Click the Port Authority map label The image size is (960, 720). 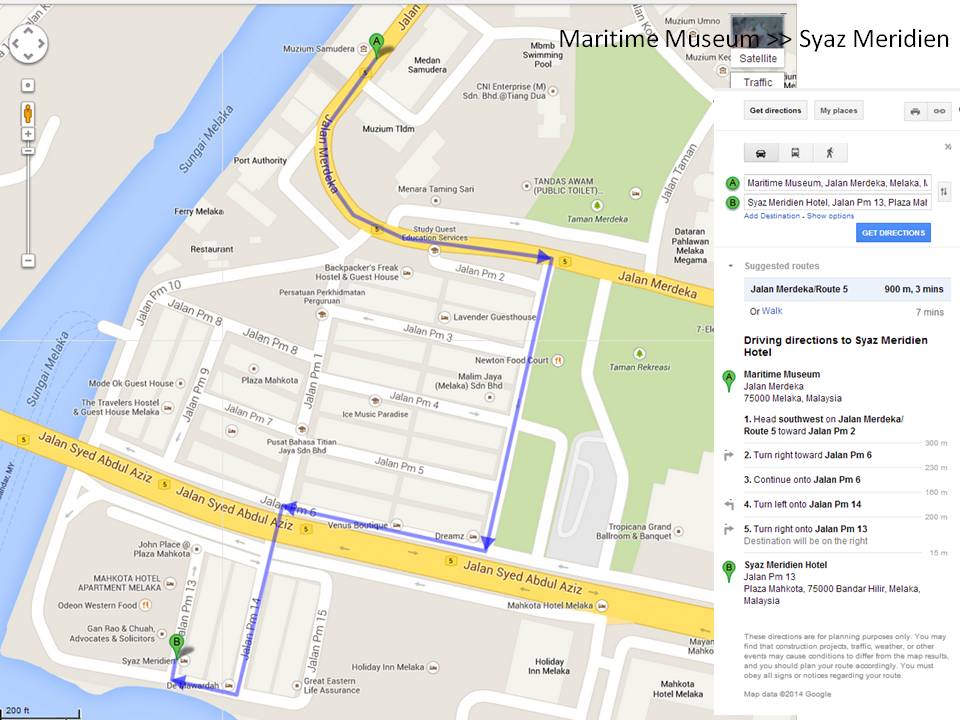point(260,160)
